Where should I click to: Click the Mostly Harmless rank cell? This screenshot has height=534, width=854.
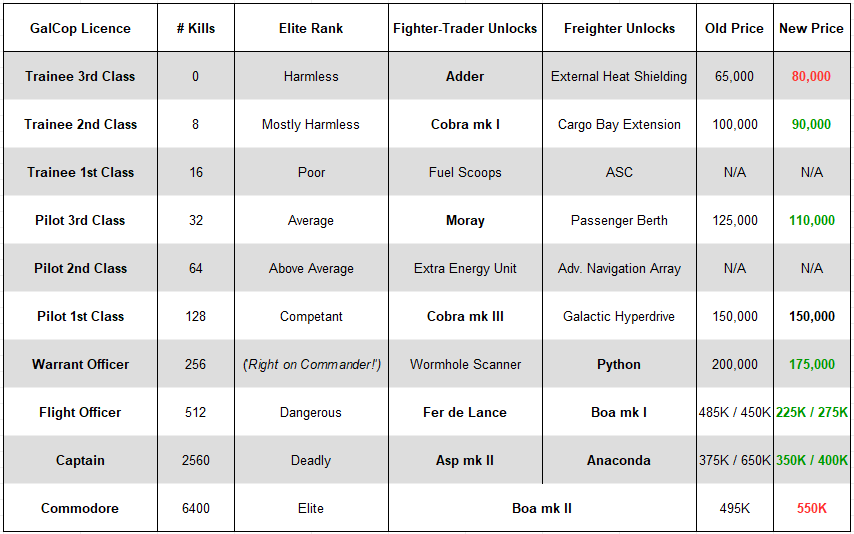[311, 124]
